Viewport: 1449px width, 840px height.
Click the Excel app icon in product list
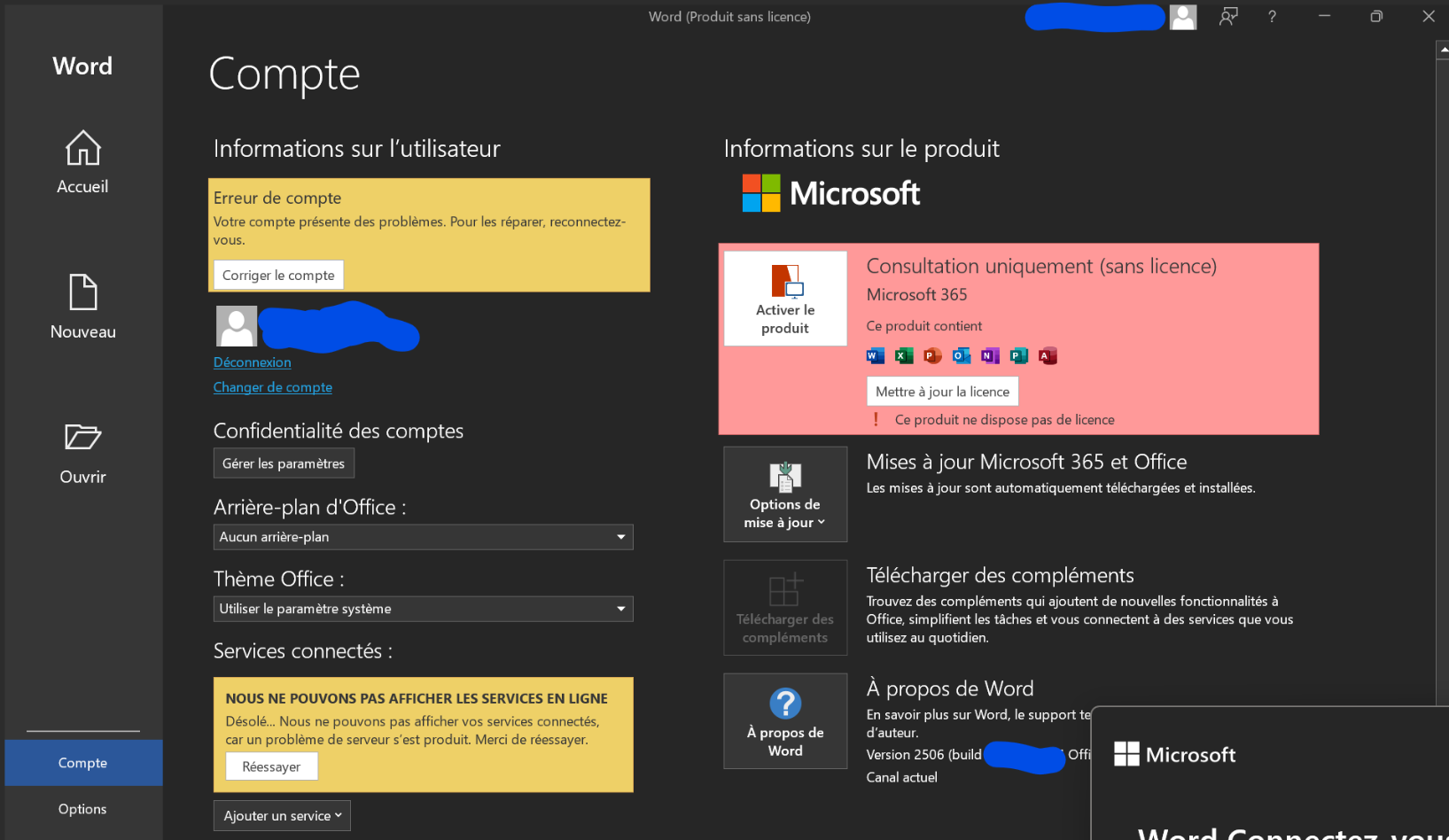904,355
